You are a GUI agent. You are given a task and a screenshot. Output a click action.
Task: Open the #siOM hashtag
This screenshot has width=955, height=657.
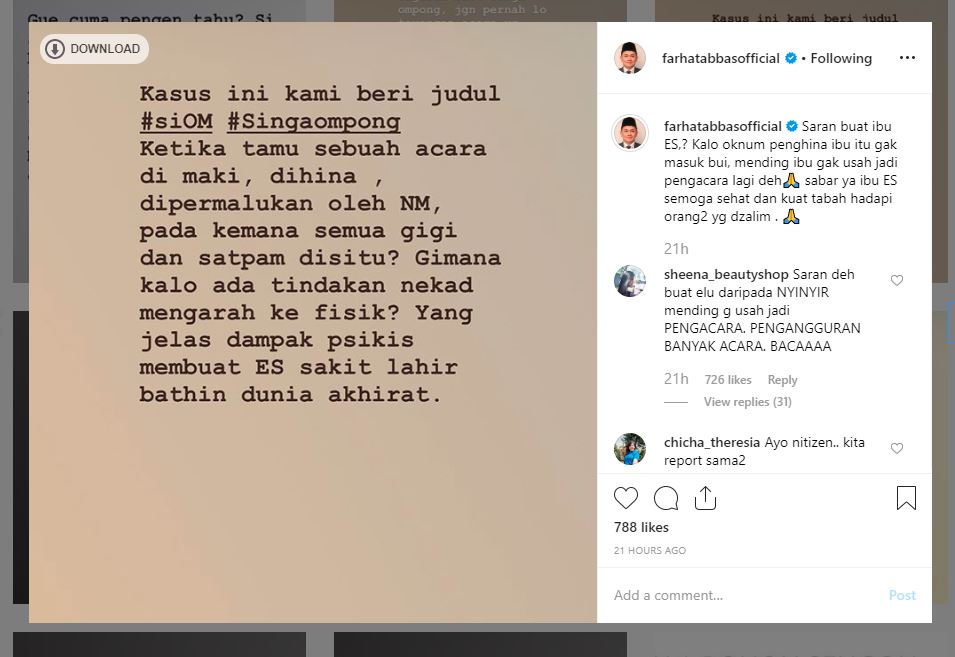point(176,121)
